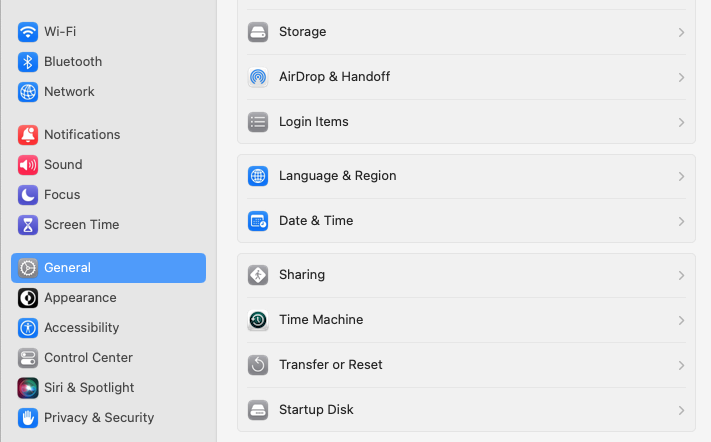Open Startup Disk via its chevron
Screen dimensions: 711x442
(681, 410)
